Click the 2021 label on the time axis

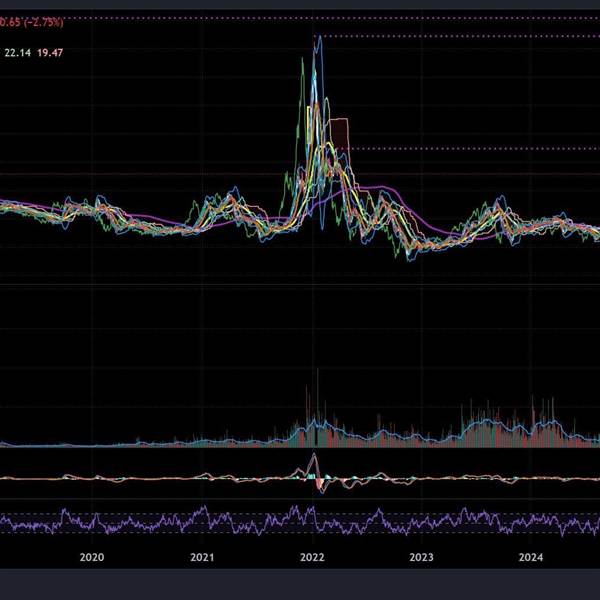tap(202, 557)
